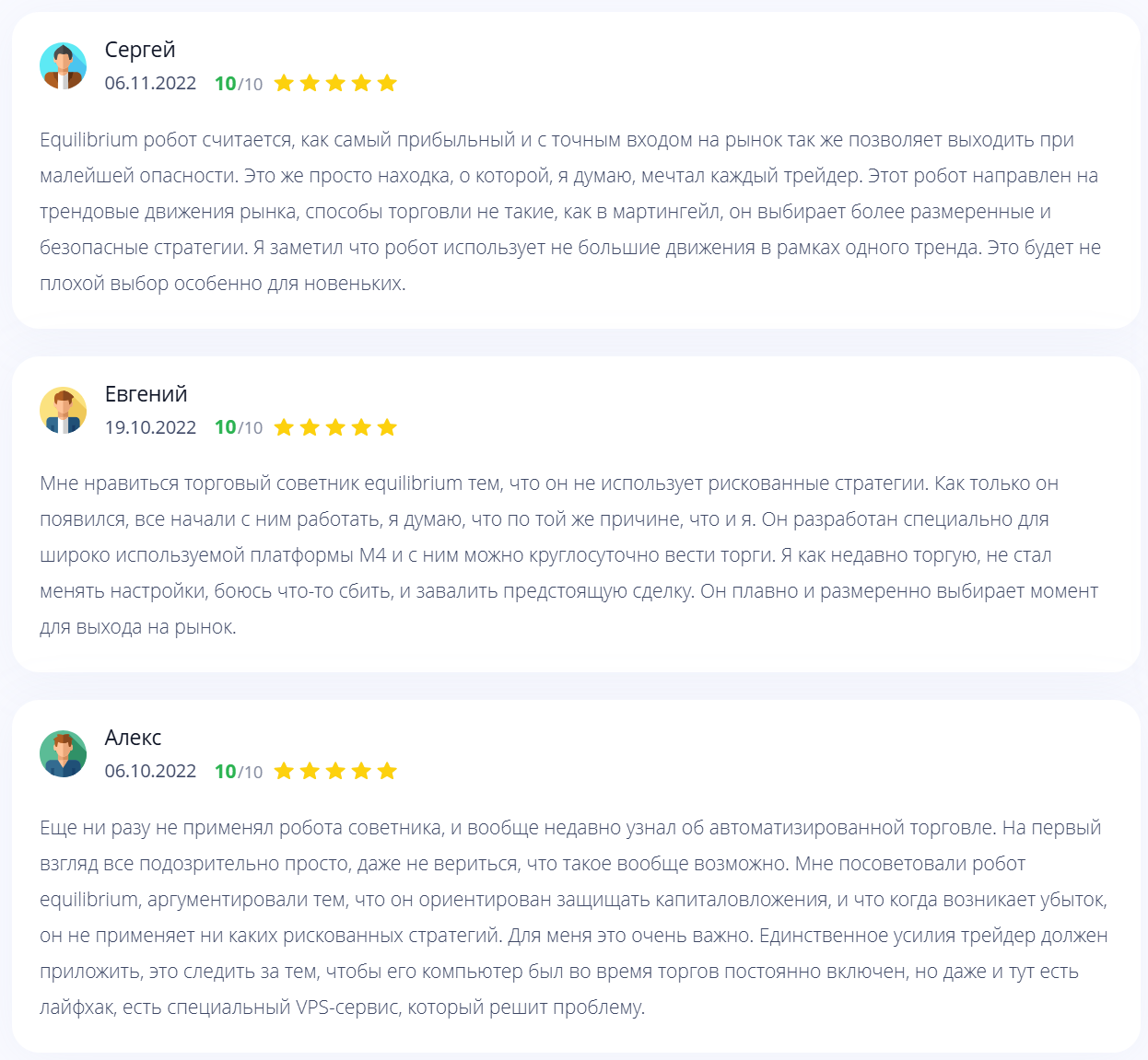Click the reviewer name Алекс

click(133, 738)
